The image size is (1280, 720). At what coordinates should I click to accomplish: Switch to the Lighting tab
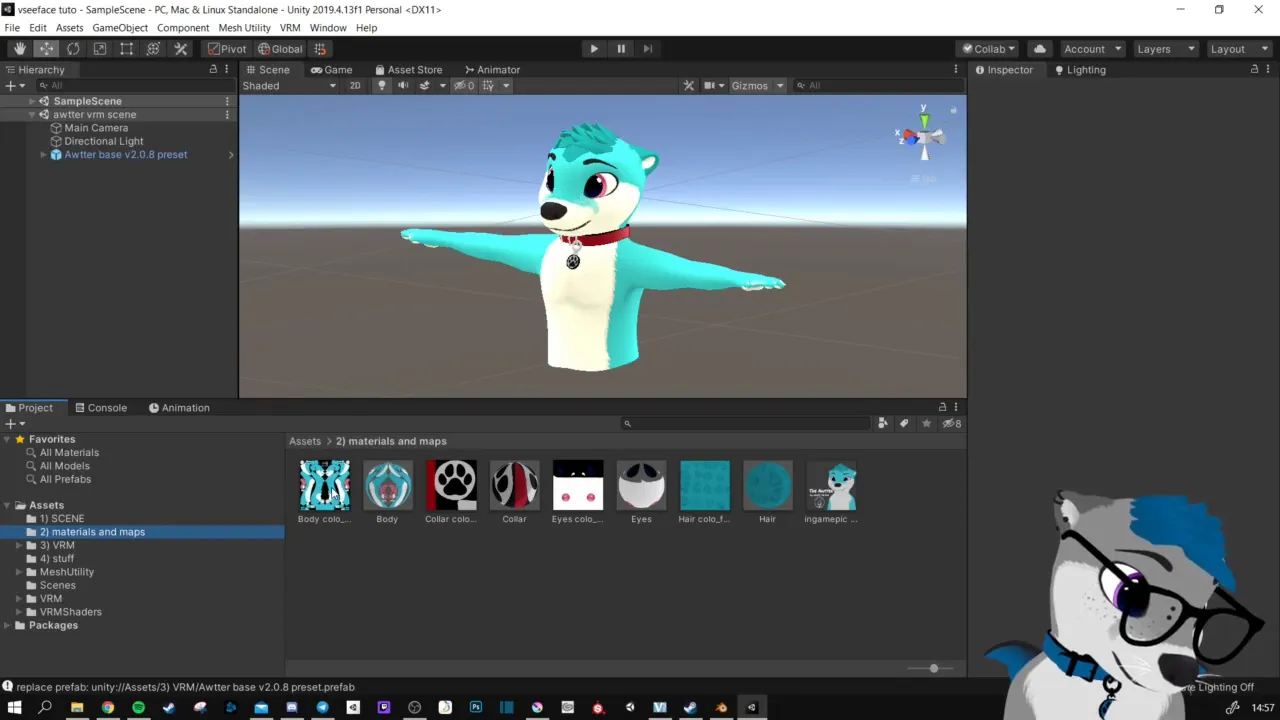(x=1080, y=70)
